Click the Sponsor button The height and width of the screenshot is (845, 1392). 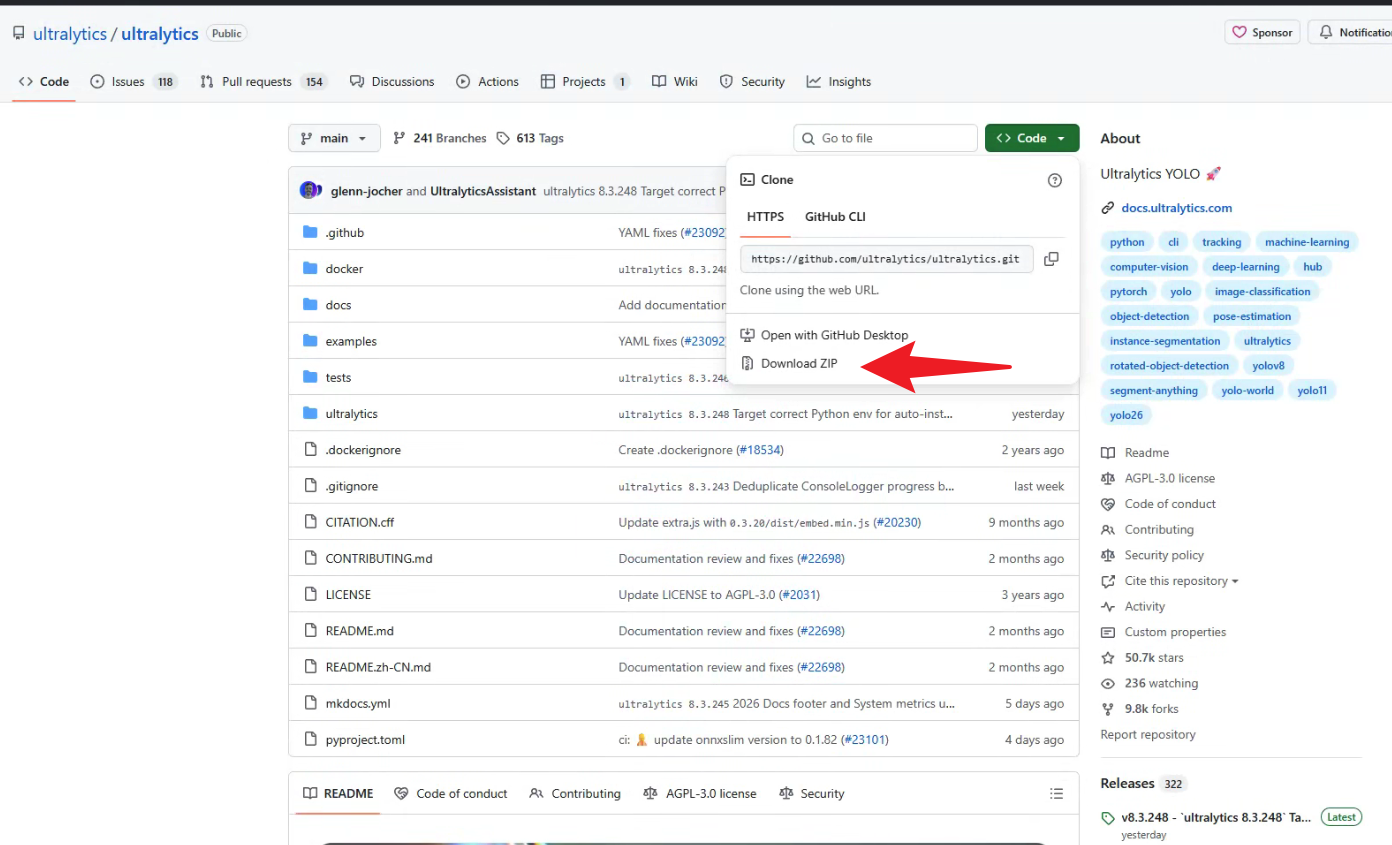1262,33
